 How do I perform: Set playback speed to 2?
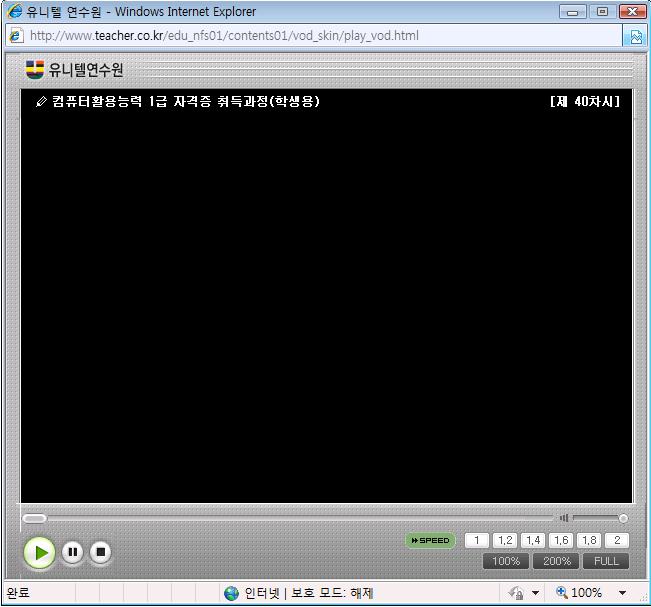pyautogui.click(x=617, y=540)
